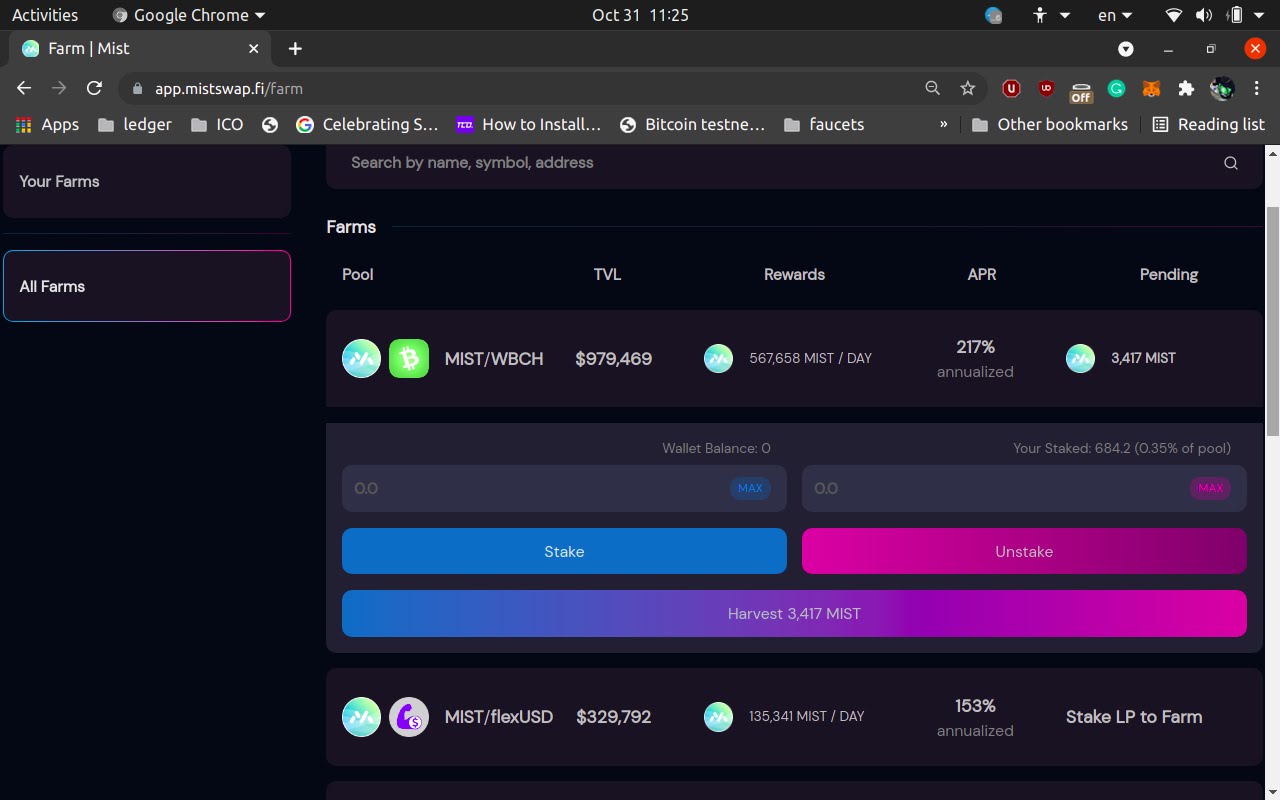Viewport: 1280px width, 800px height.
Task: Click the MIST rewards icon beside 567,658 MIST / DAY
Action: (x=718, y=358)
